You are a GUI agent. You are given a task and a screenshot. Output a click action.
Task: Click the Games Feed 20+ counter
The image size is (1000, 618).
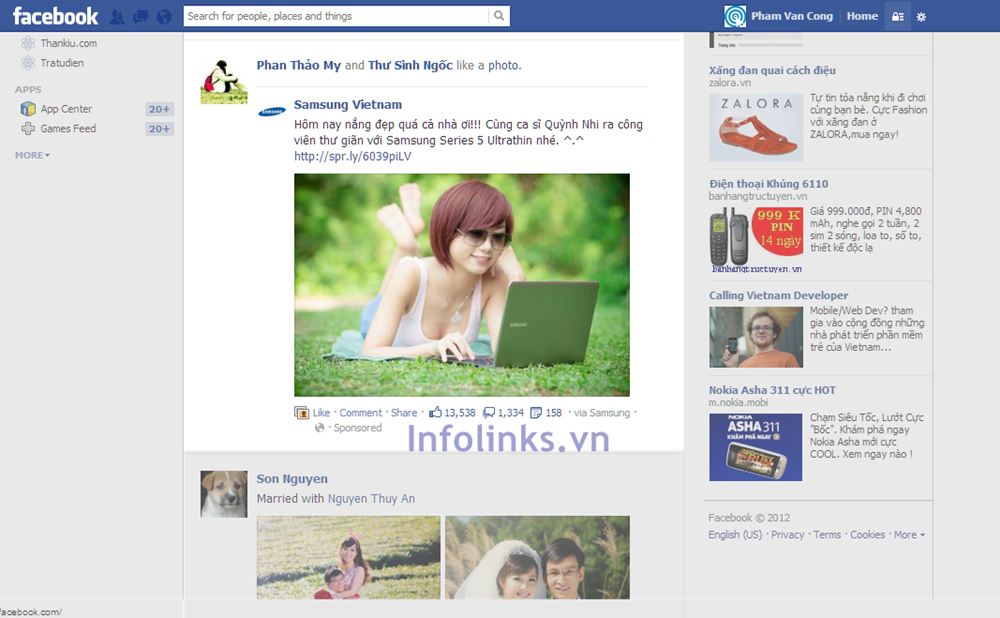coord(159,129)
